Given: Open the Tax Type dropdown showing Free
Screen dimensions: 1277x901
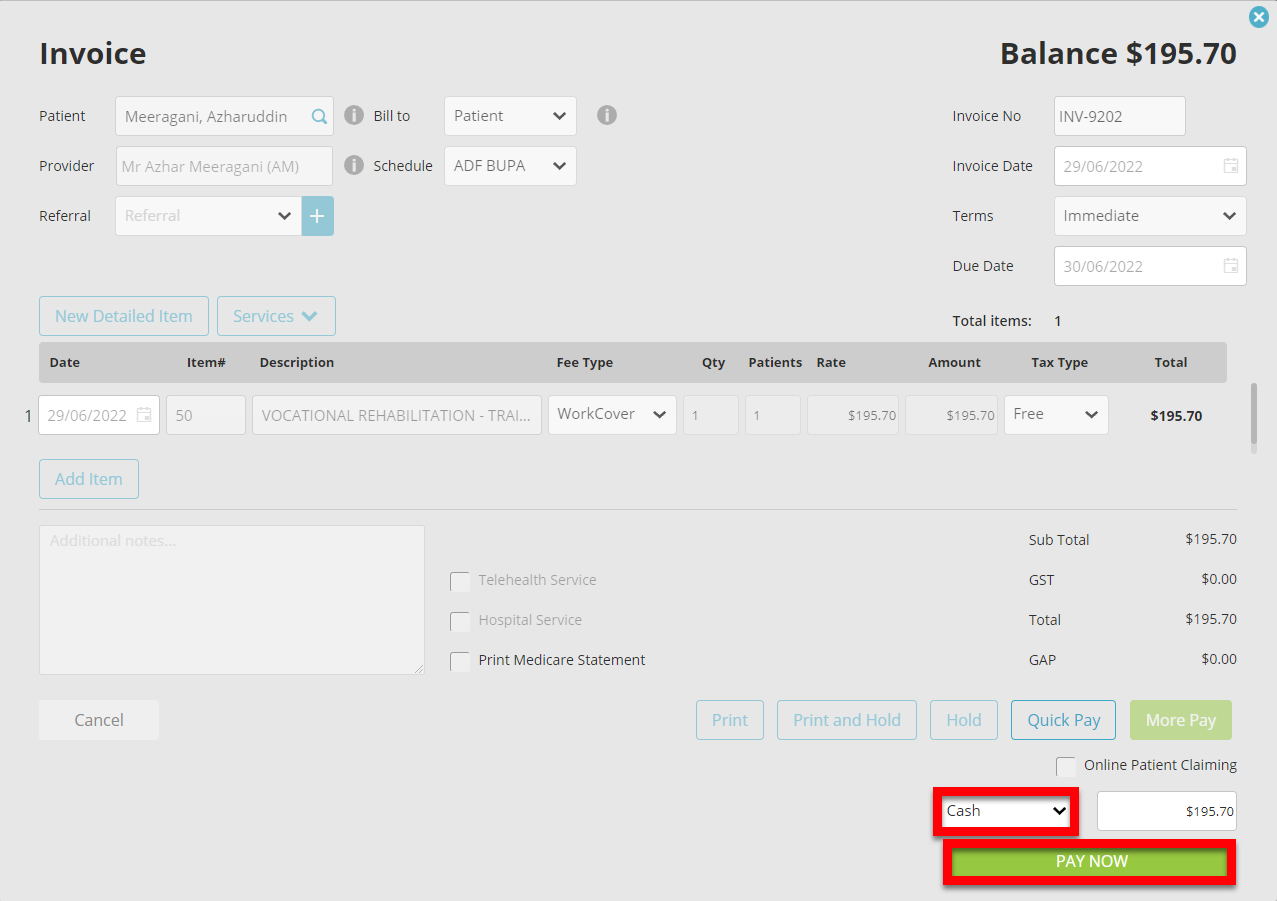Looking at the screenshot, I should [x=1056, y=415].
